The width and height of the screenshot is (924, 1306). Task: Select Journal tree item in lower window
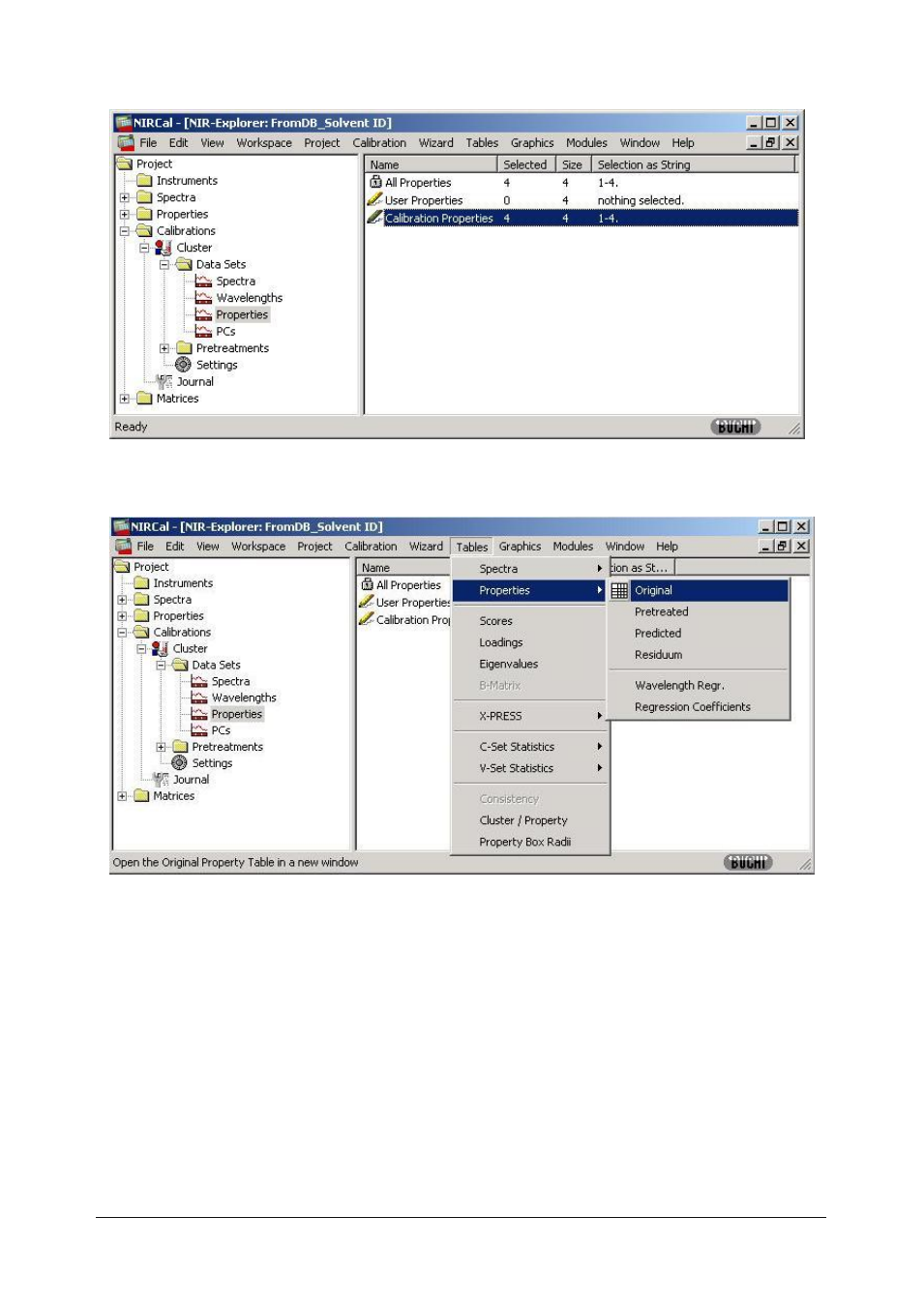[191, 780]
